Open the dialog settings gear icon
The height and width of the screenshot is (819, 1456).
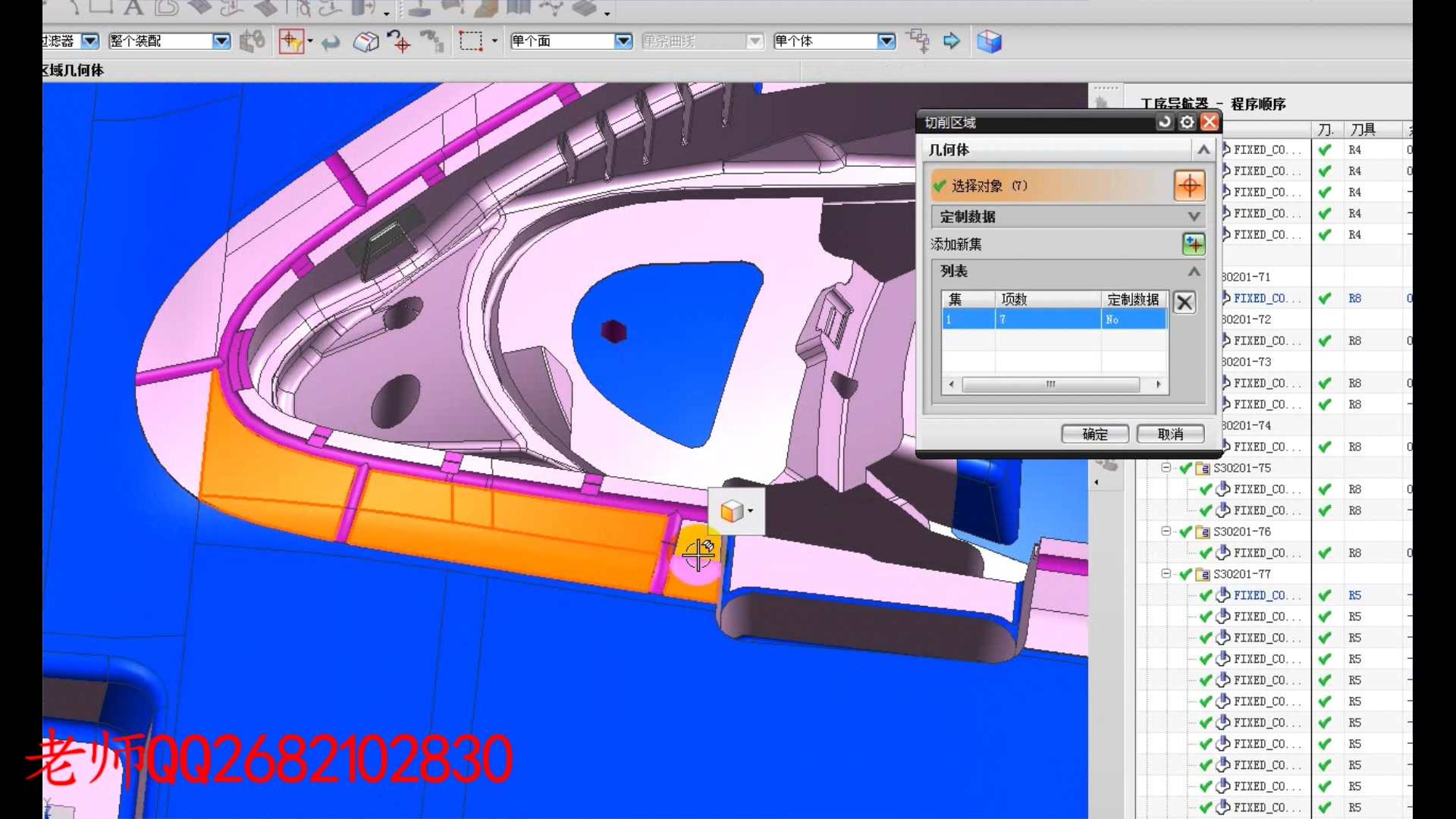(x=1187, y=122)
